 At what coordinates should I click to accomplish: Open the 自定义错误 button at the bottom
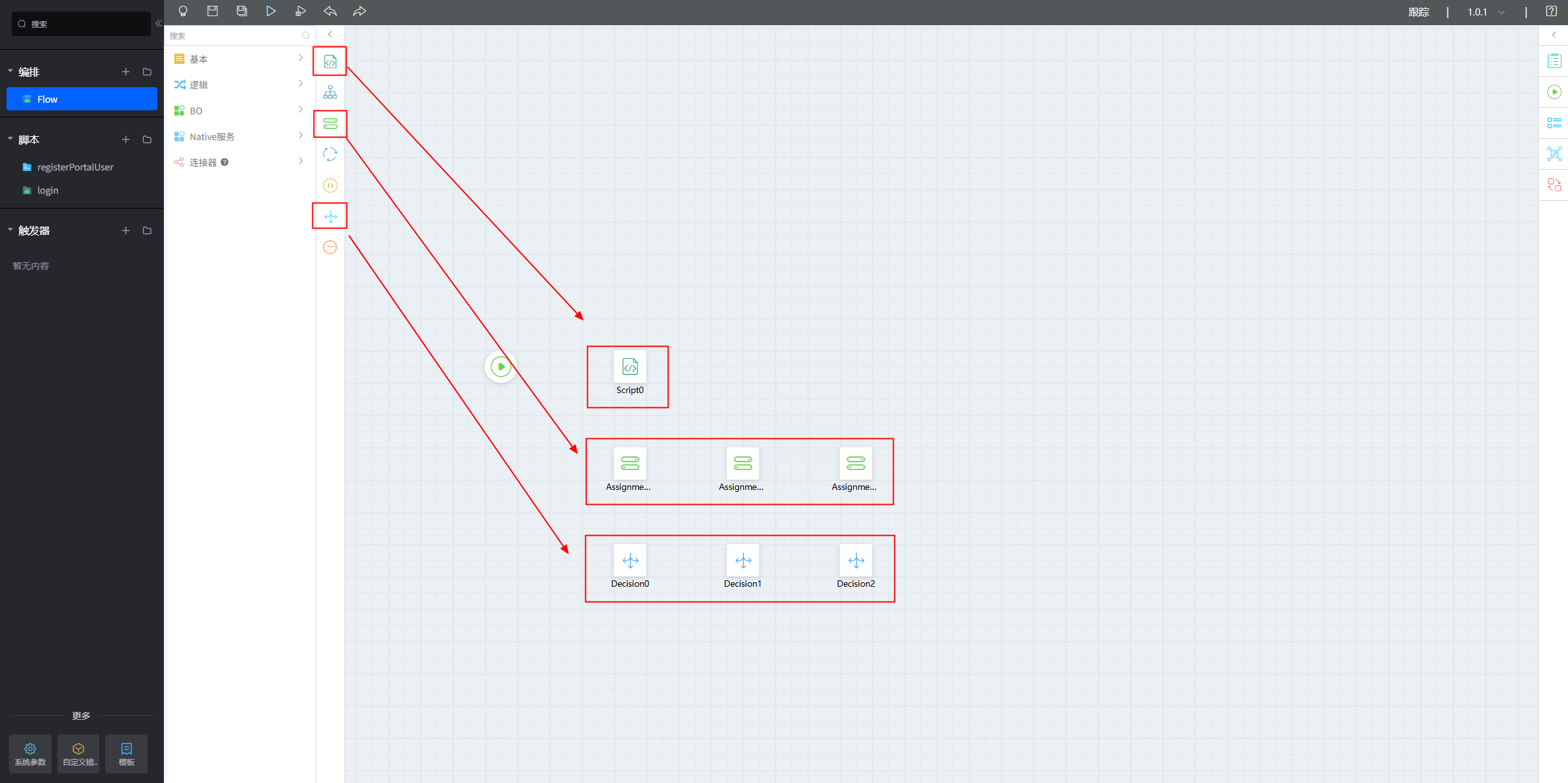coord(79,753)
